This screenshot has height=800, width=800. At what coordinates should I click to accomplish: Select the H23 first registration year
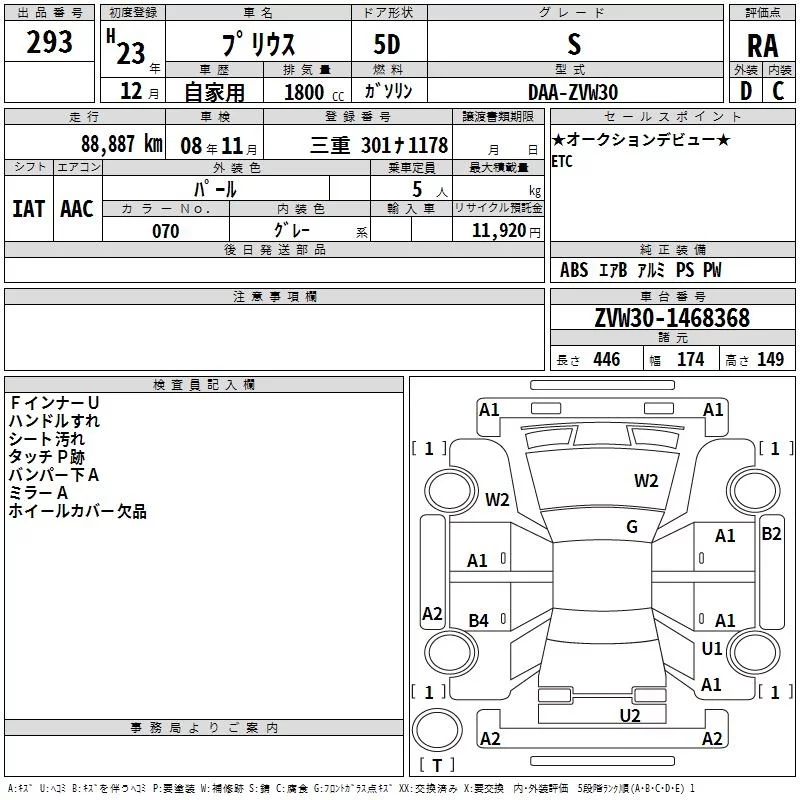pyautogui.click(x=126, y=47)
